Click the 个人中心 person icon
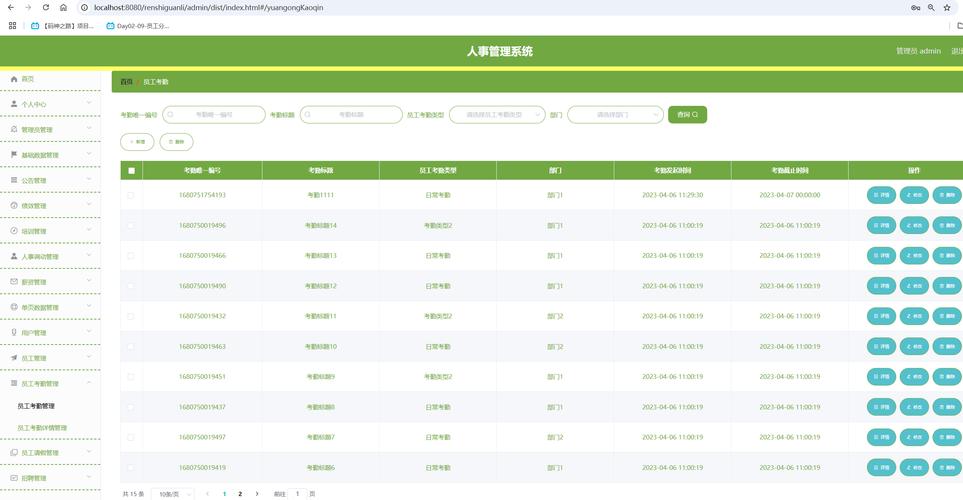Image resolution: width=963 pixels, height=500 pixels. pyautogui.click(x=14, y=104)
